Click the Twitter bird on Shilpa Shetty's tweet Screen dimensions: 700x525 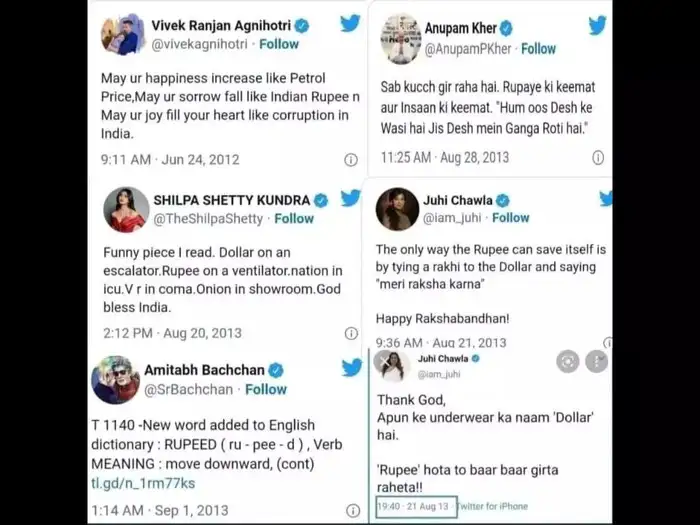click(350, 198)
